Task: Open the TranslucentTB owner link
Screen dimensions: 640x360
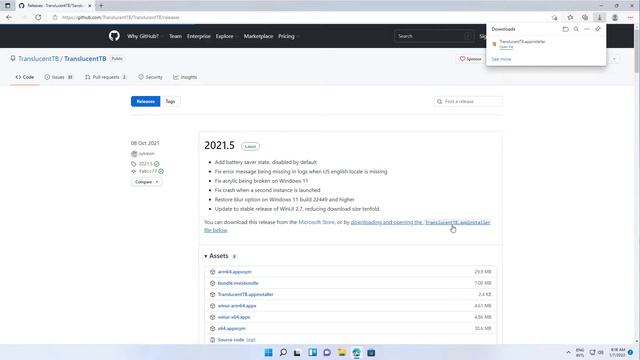Action: click(x=38, y=59)
